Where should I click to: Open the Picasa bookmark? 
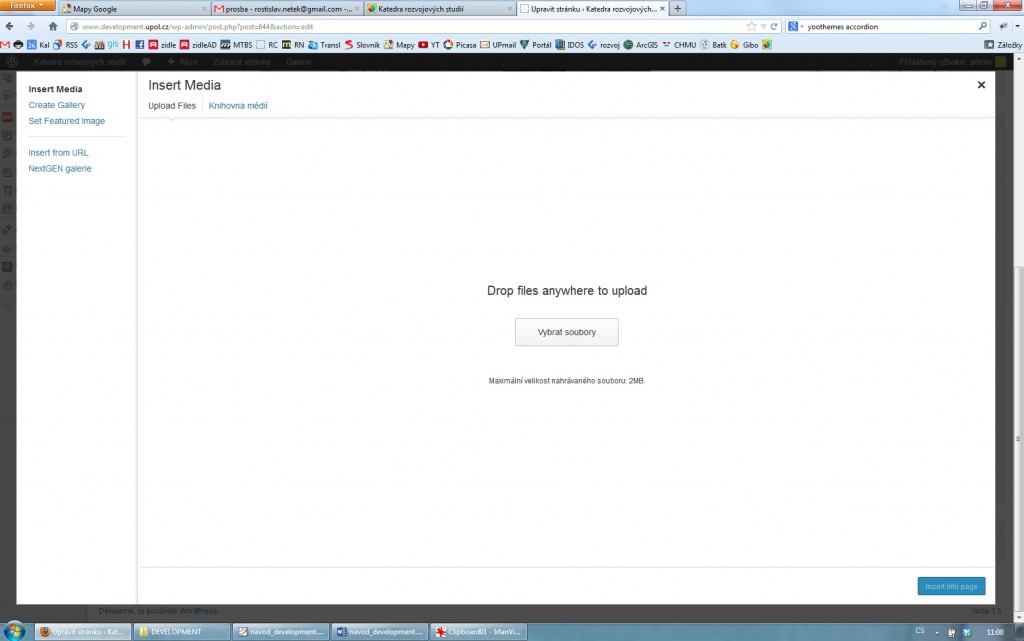(460, 44)
